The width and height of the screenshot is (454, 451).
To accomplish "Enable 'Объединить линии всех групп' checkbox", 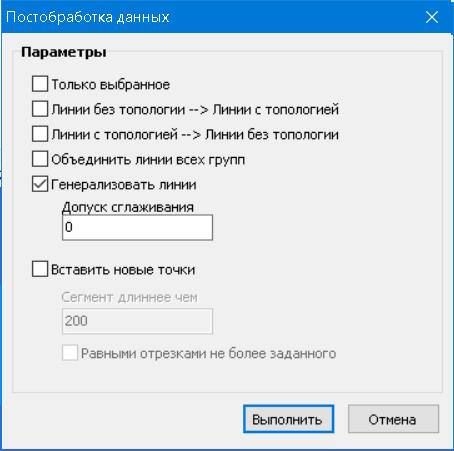I will click(x=40, y=159).
